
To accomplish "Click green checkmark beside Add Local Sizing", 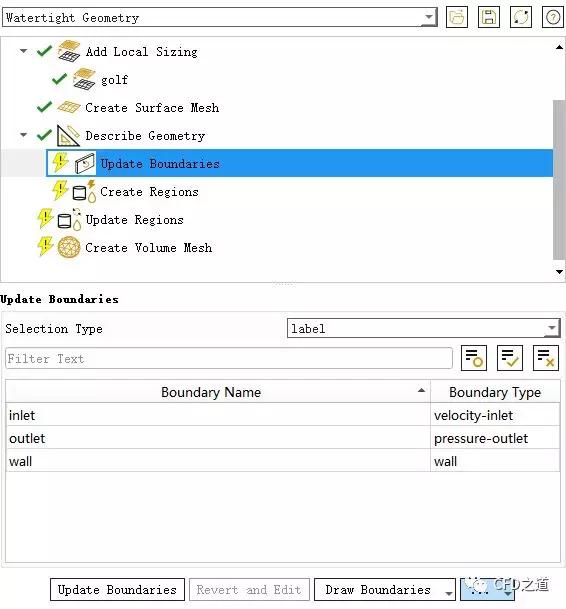I will pos(44,51).
